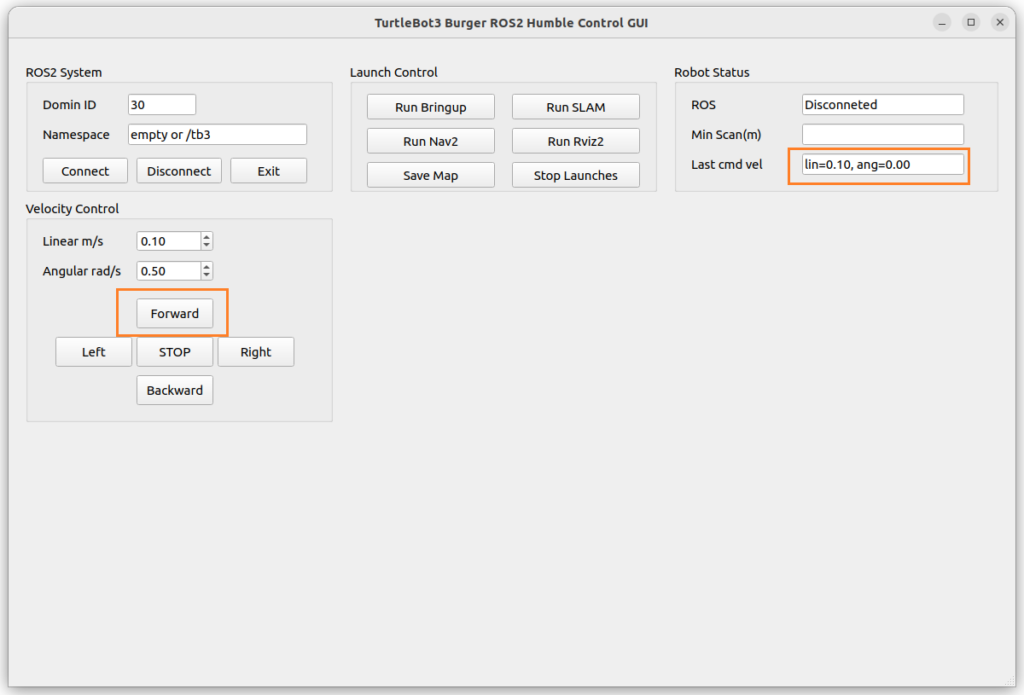Click the empty Min Scan(m) field

(882, 135)
